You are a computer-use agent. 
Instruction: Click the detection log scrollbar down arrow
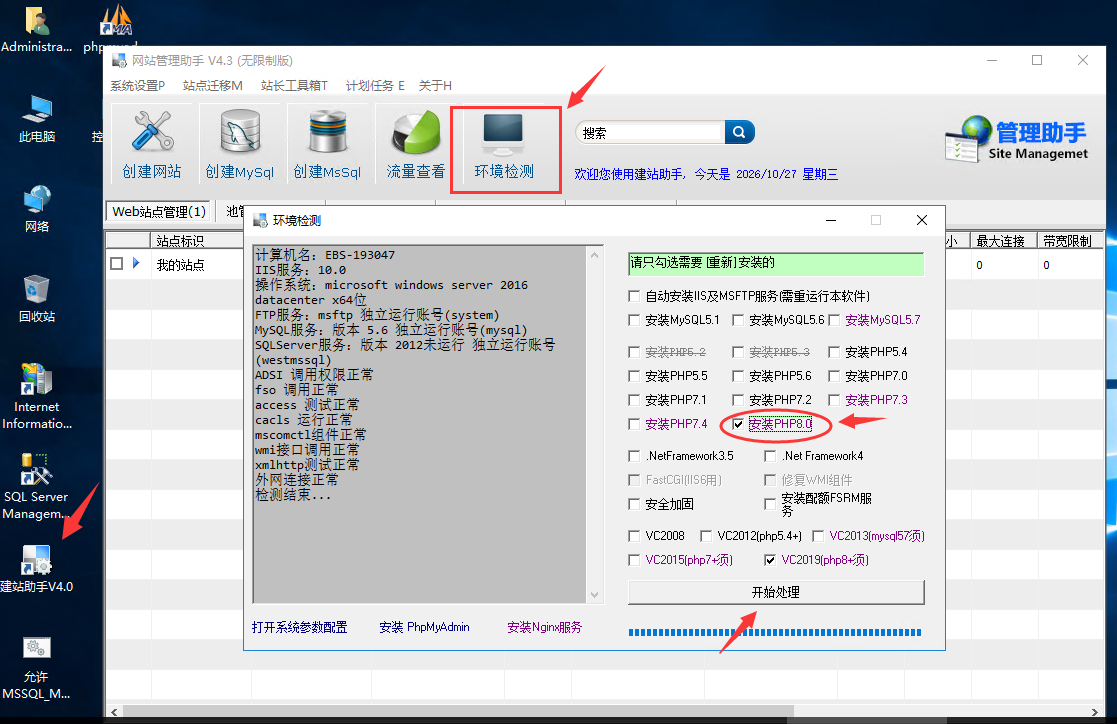tap(594, 594)
